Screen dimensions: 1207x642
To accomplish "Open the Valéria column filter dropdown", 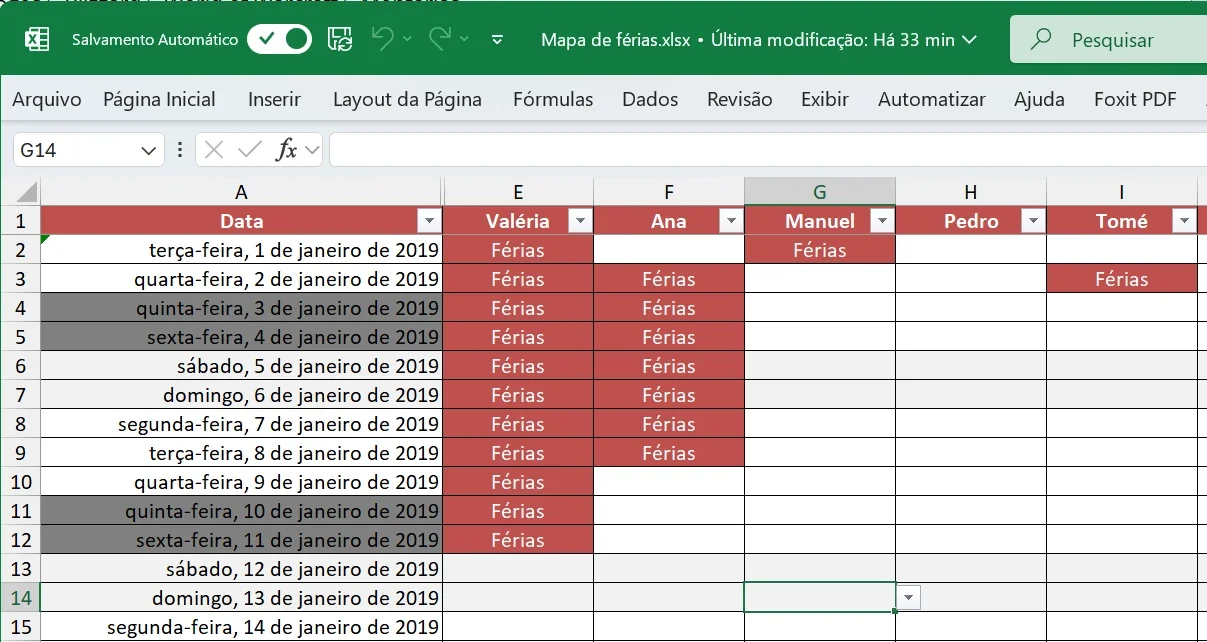I will [580, 221].
